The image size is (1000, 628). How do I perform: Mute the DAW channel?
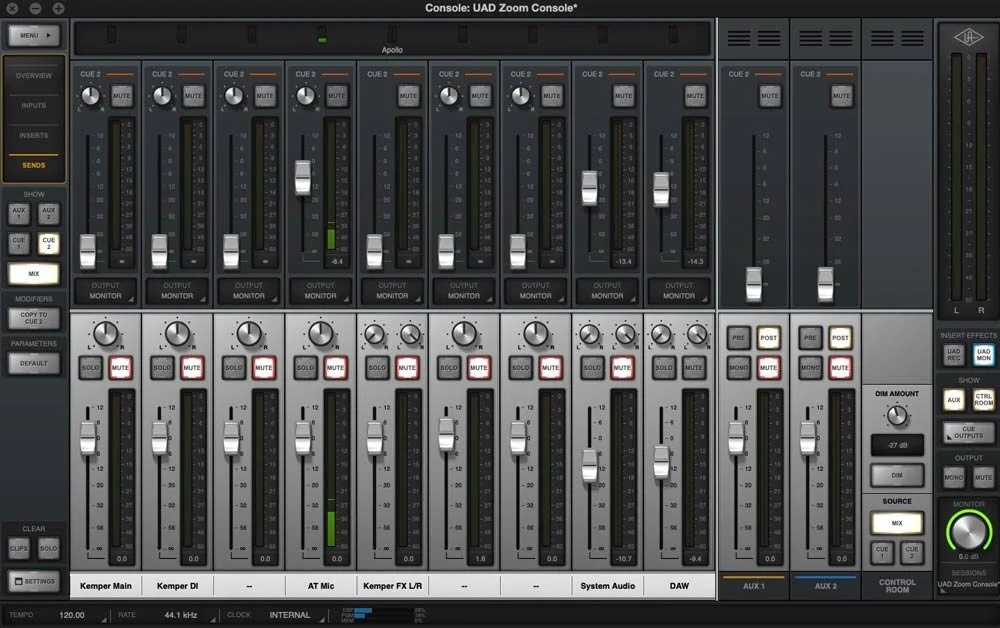pyautogui.click(x=694, y=368)
